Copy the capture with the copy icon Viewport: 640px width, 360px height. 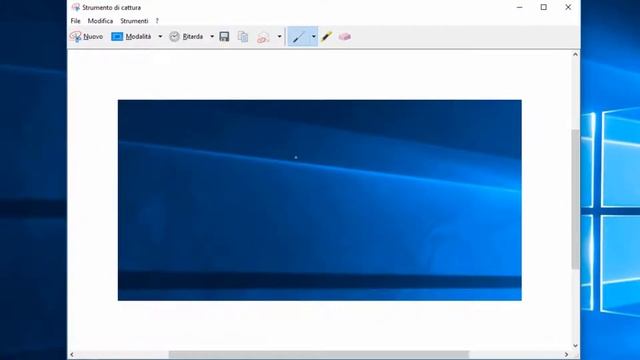pos(243,37)
